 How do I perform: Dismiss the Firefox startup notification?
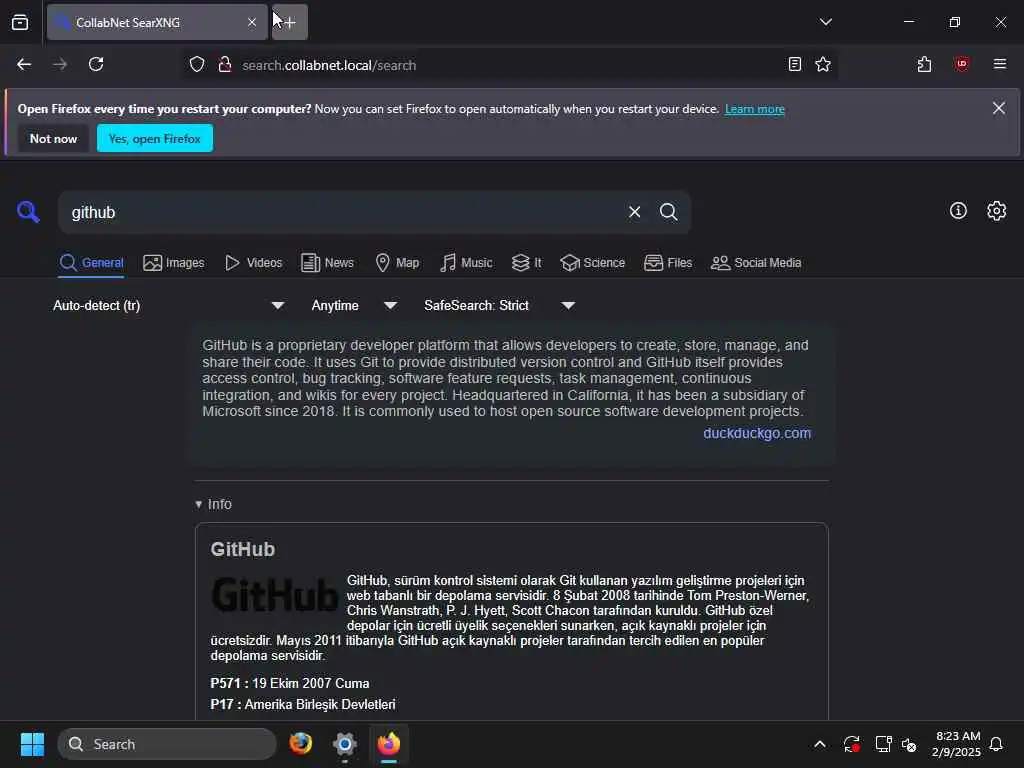point(999,108)
